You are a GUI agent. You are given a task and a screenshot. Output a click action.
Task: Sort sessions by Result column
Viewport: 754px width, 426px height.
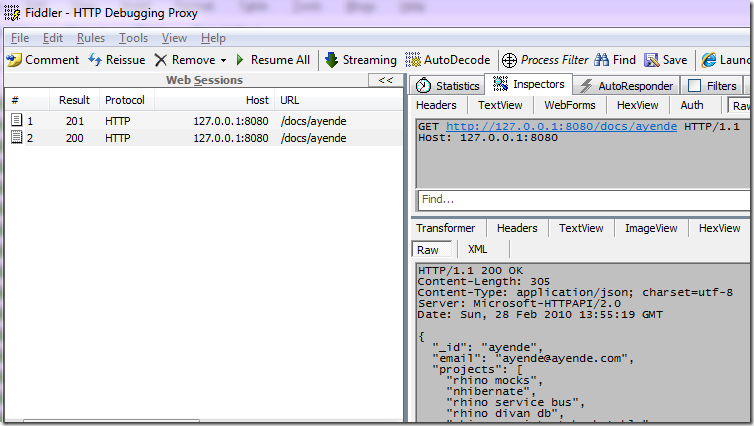(74, 100)
